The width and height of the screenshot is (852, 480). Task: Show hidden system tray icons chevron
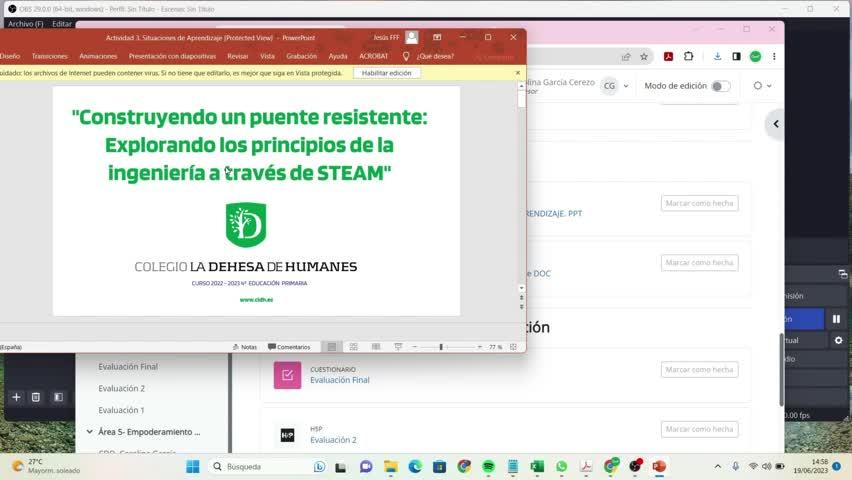(x=718, y=466)
